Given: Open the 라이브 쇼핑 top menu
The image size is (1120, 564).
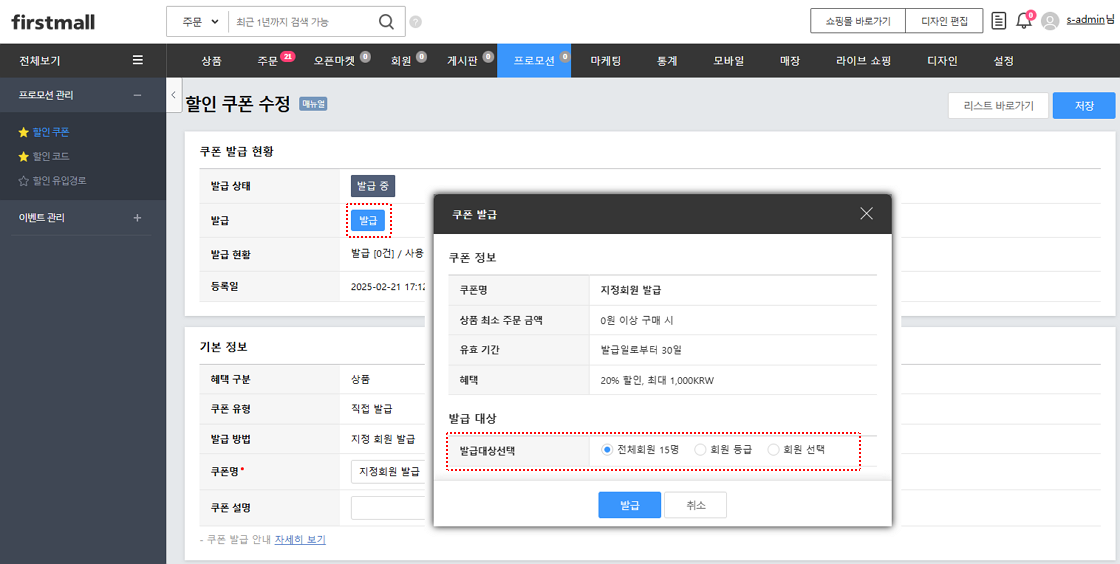Looking at the screenshot, I should coord(864,61).
